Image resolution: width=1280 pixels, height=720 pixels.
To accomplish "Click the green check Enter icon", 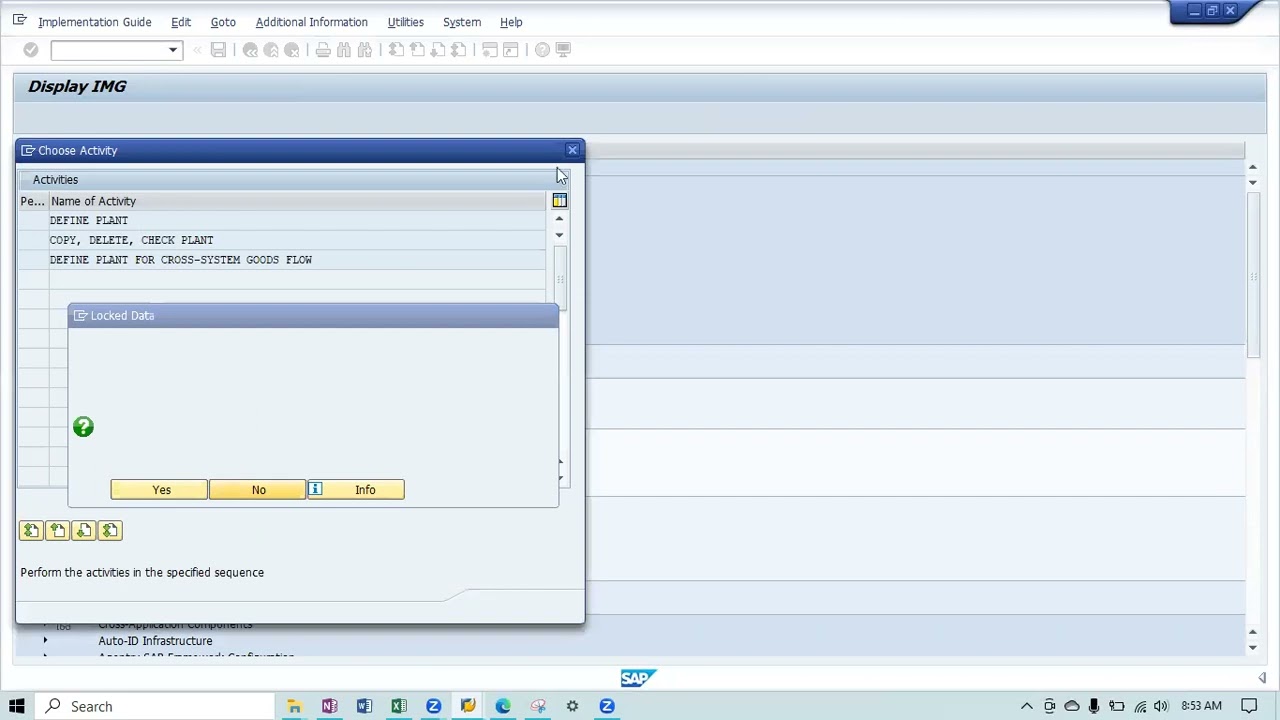I will click(x=30, y=50).
